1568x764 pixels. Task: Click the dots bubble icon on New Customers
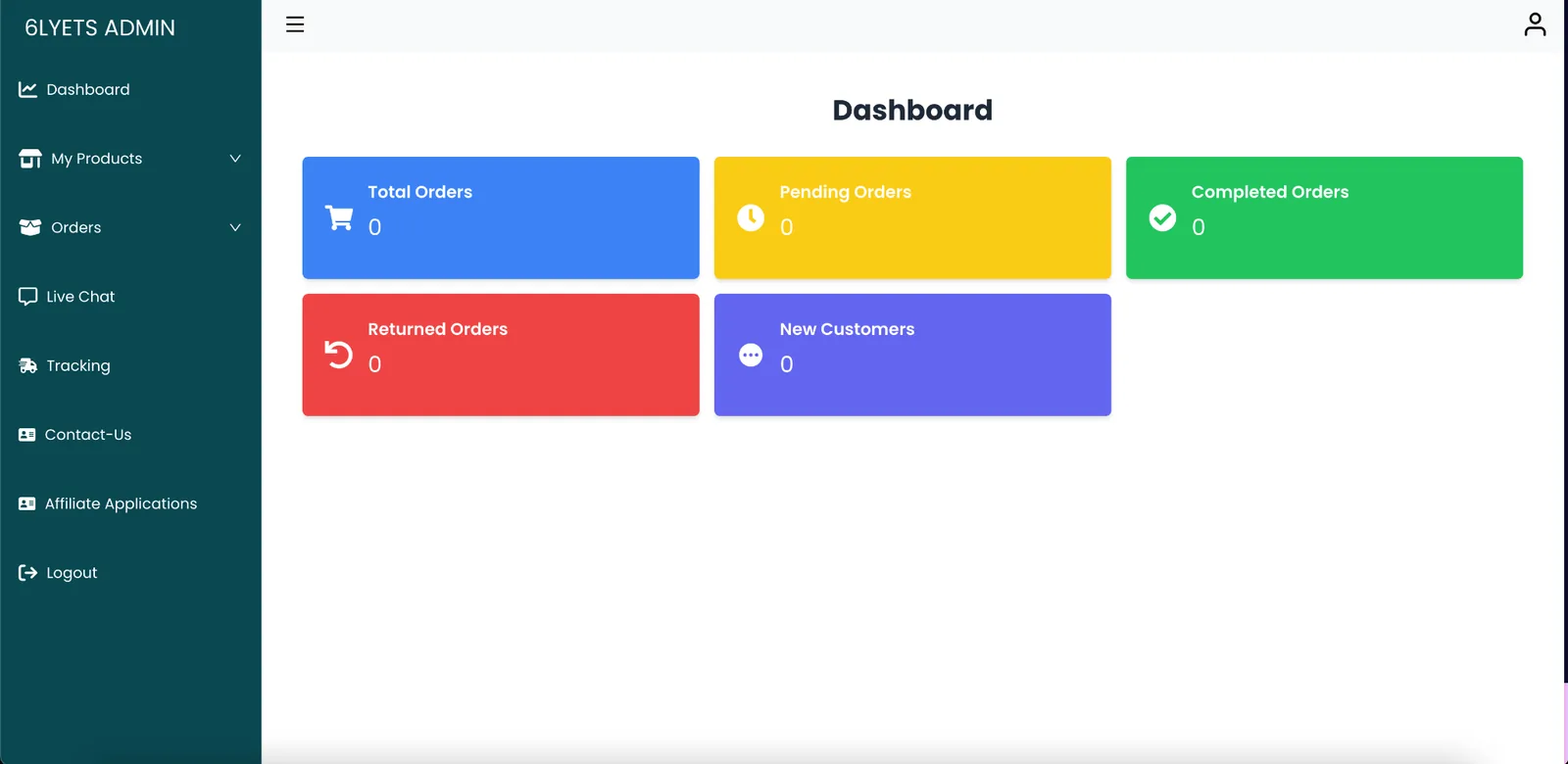tap(751, 355)
